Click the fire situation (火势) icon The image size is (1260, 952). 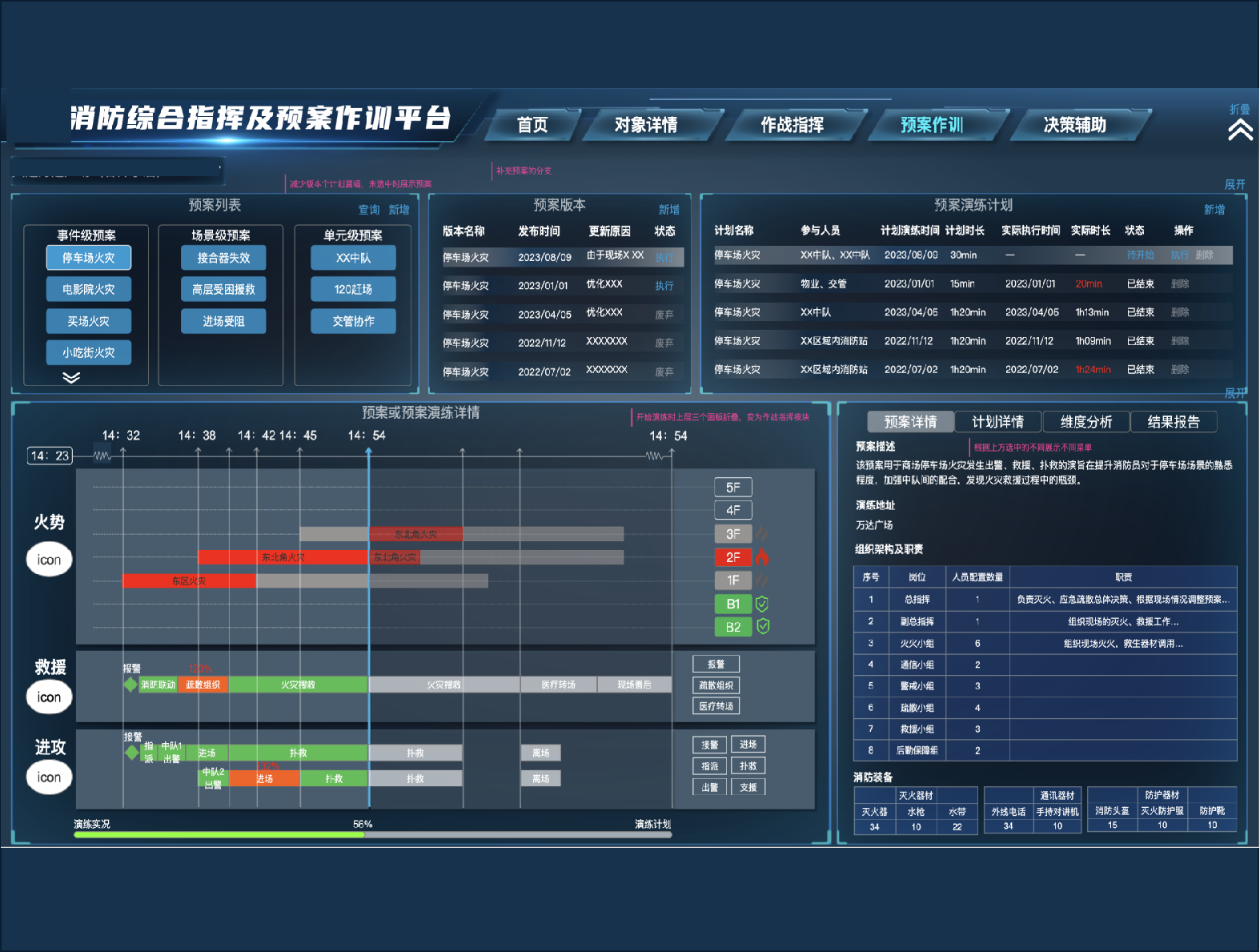[49, 560]
